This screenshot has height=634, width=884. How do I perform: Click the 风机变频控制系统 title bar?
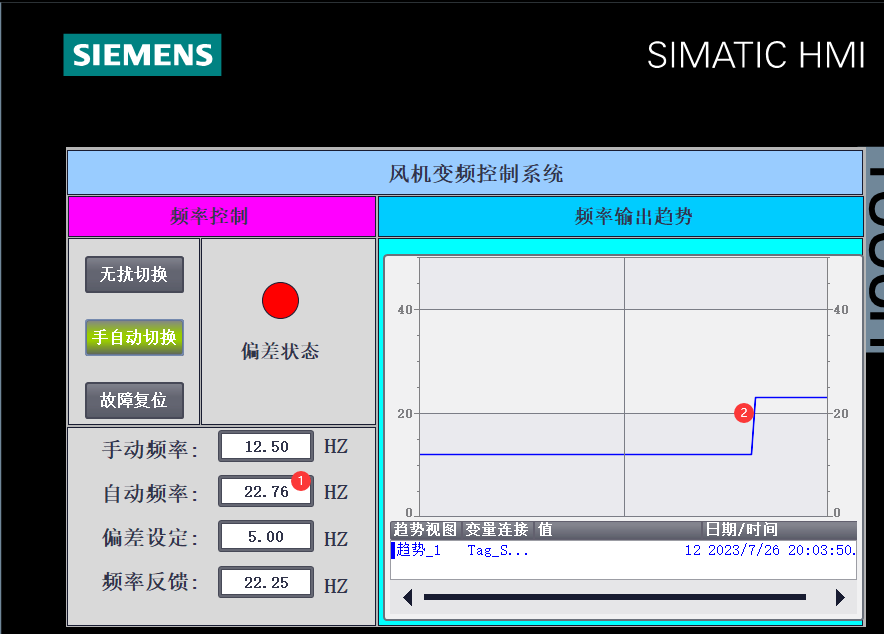pyautogui.click(x=465, y=173)
